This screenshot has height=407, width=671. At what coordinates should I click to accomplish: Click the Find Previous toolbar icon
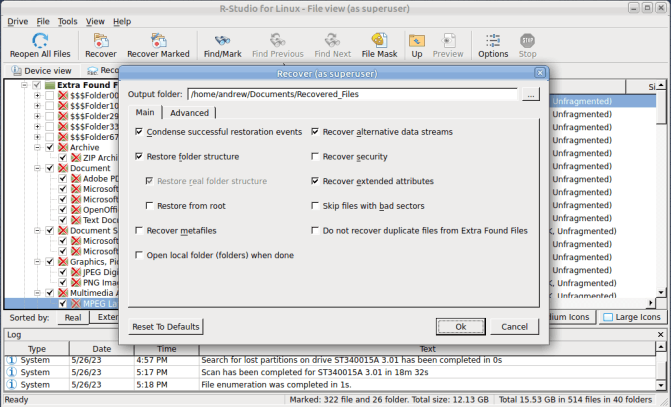pyautogui.click(x=278, y=41)
